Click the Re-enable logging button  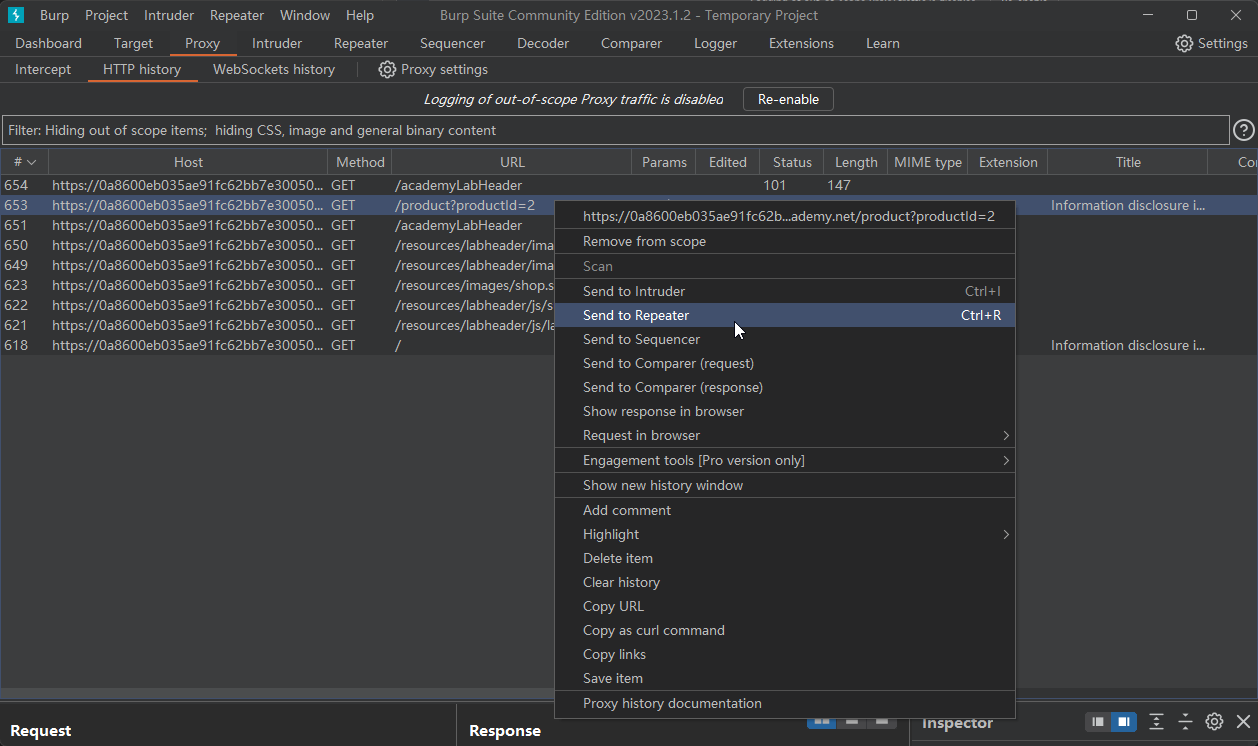pos(788,99)
